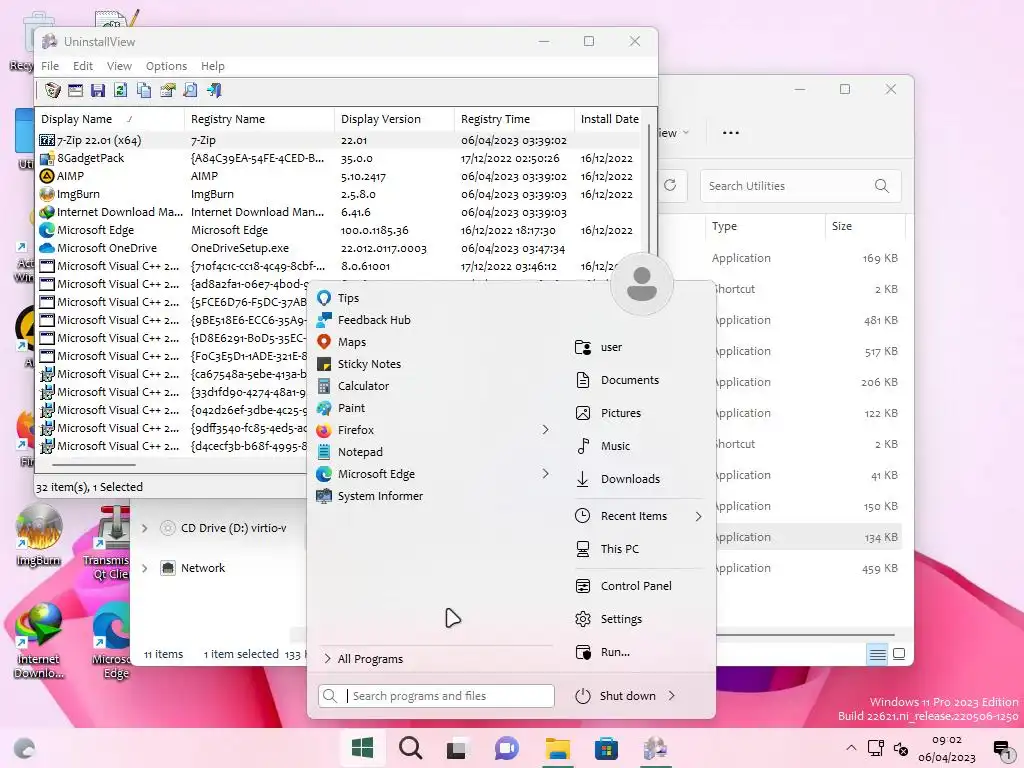Open This PC from the Start menu
The width and height of the screenshot is (1024, 768).
(639, 549)
